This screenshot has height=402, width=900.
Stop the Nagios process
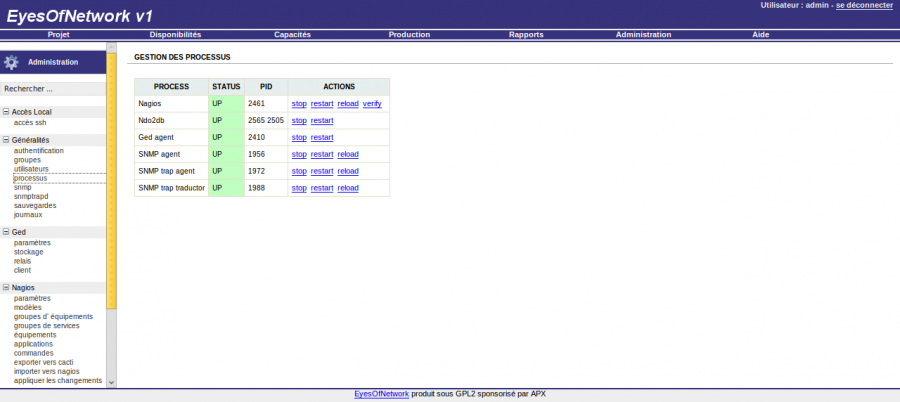click(x=299, y=104)
